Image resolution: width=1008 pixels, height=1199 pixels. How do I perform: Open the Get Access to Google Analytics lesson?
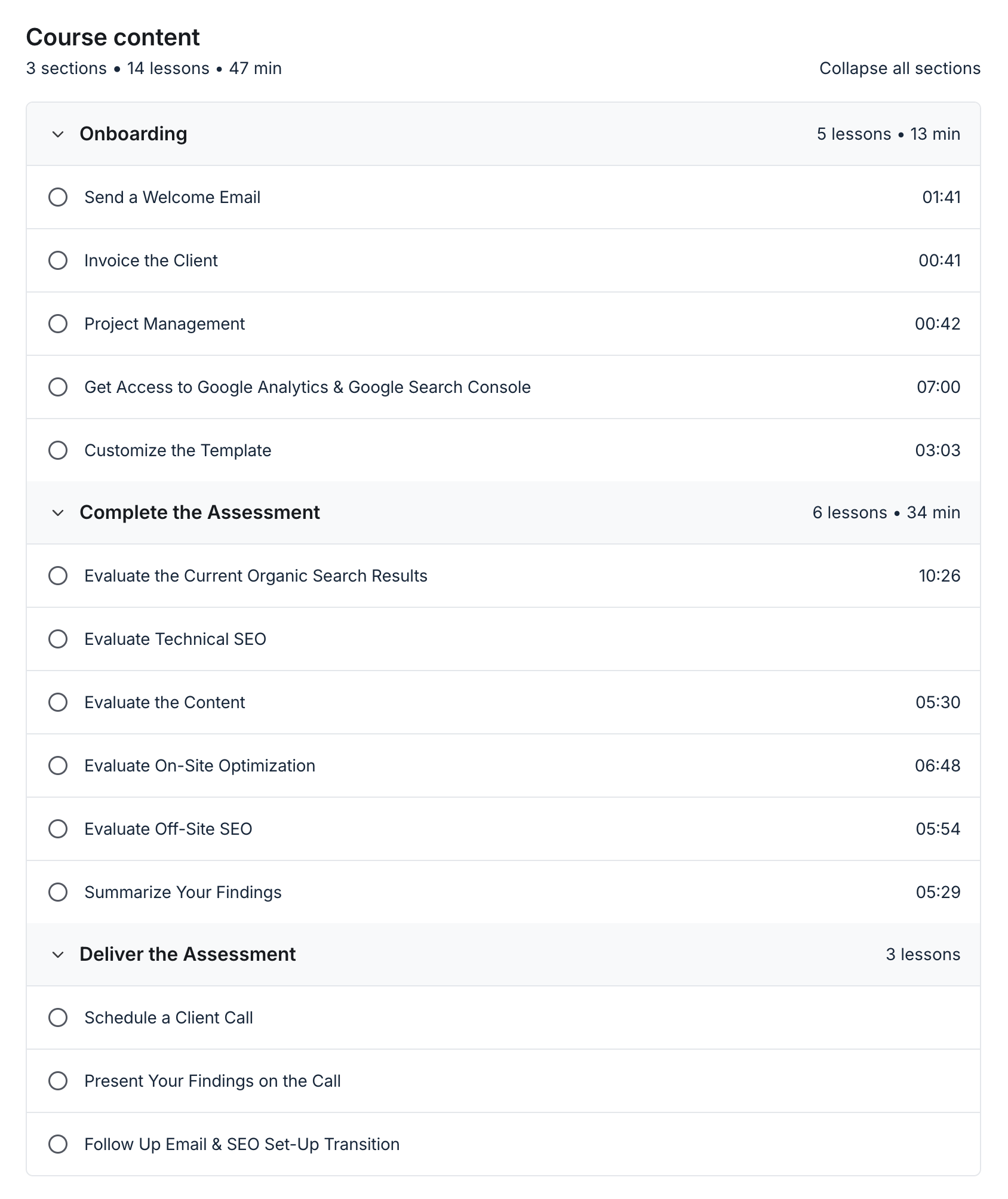pyautogui.click(x=308, y=387)
